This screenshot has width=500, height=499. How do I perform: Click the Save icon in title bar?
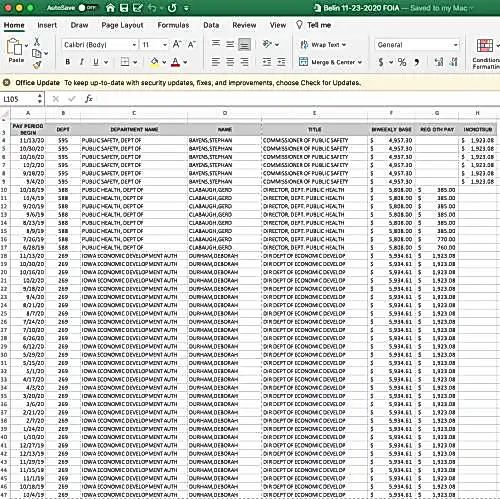click(124, 8)
